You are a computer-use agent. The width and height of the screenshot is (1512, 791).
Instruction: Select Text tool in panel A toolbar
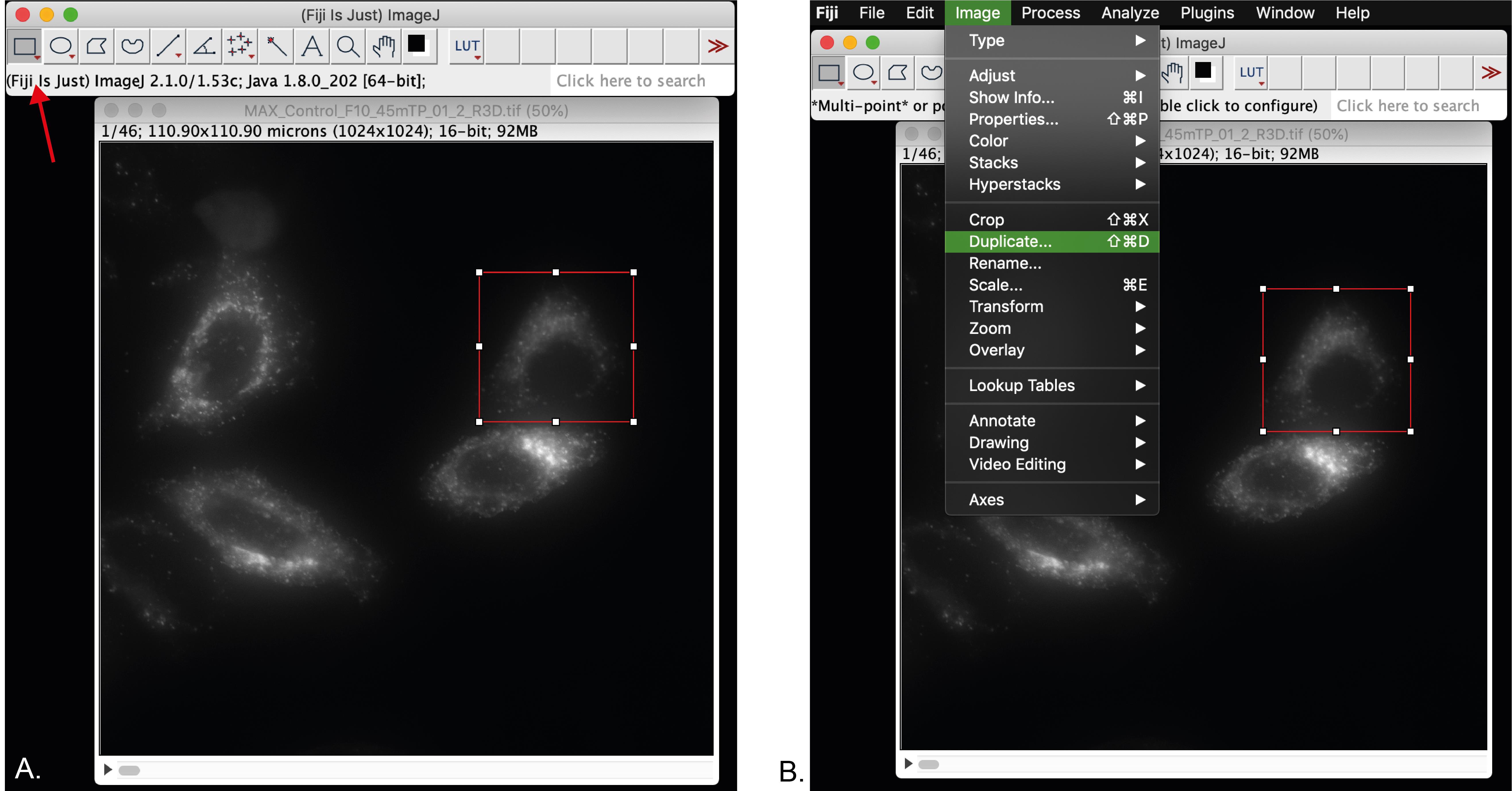pos(312,46)
